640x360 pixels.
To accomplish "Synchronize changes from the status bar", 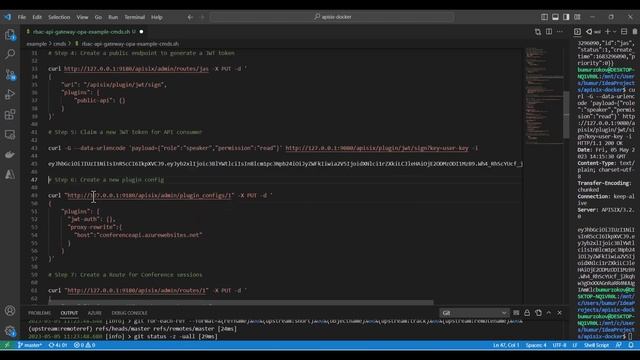I will coord(58,345).
